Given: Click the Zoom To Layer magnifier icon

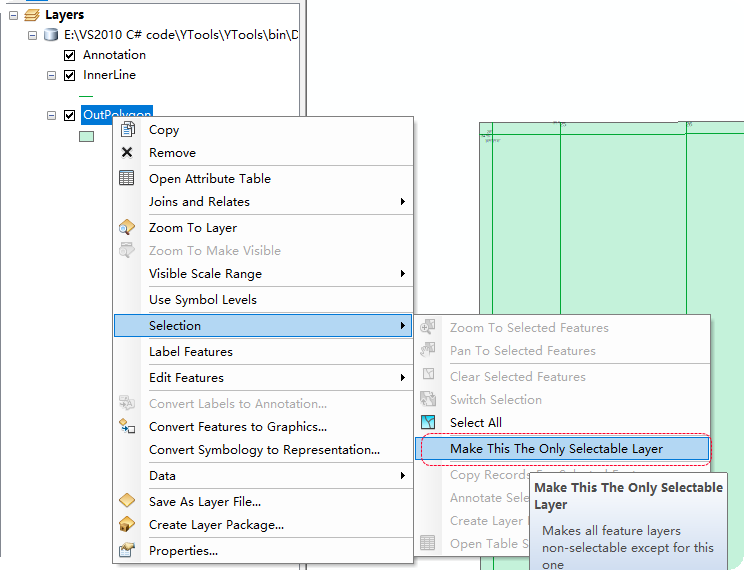Looking at the screenshot, I should click(x=127, y=228).
